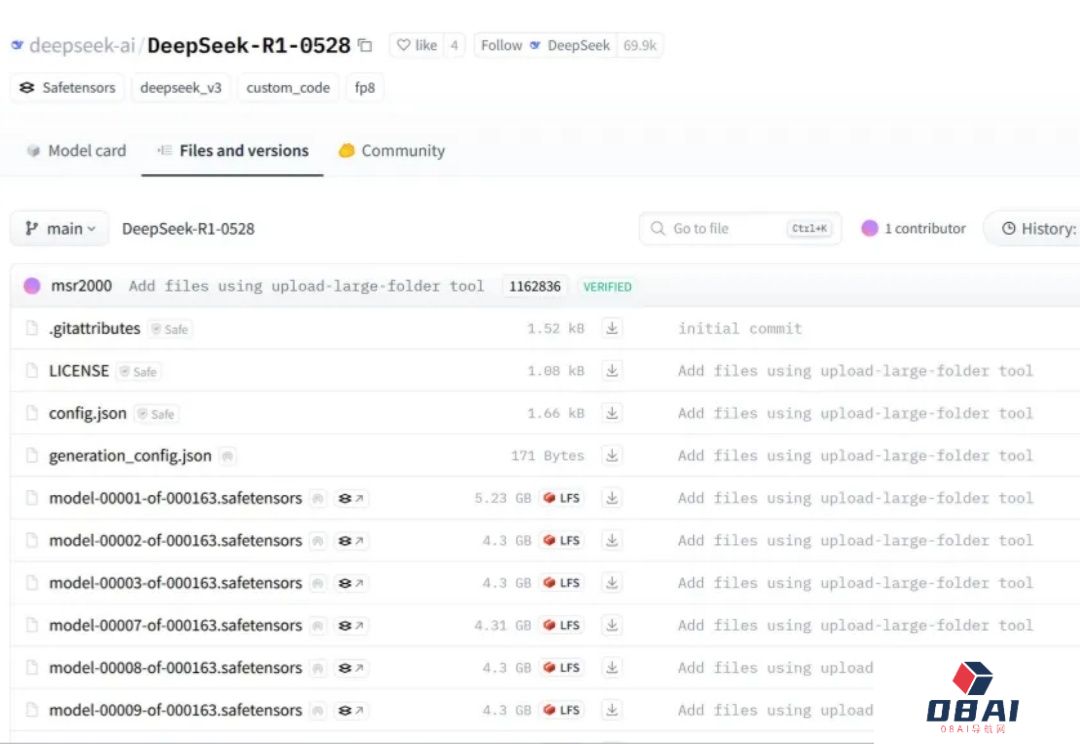Screen dimensions: 1080x744
Task: Open model-00007-of-000163.safetensors file
Action: click(176, 626)
